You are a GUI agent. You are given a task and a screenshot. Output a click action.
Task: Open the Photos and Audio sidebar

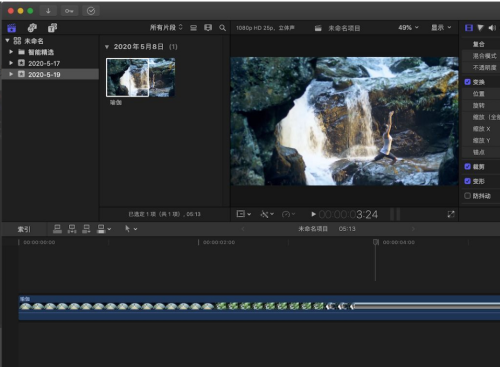point(32,28)
